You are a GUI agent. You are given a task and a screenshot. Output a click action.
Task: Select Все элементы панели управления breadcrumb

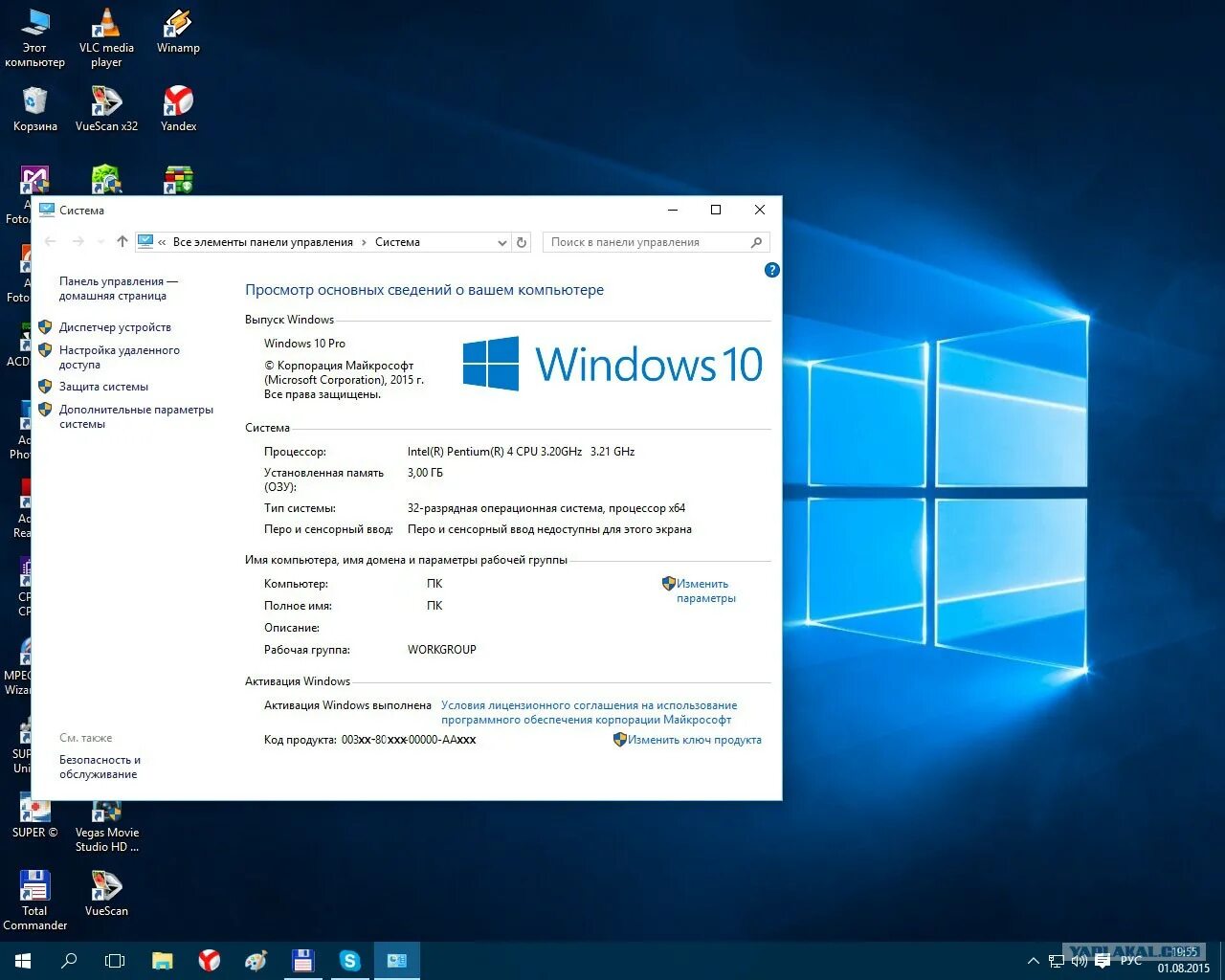point(263,242)
